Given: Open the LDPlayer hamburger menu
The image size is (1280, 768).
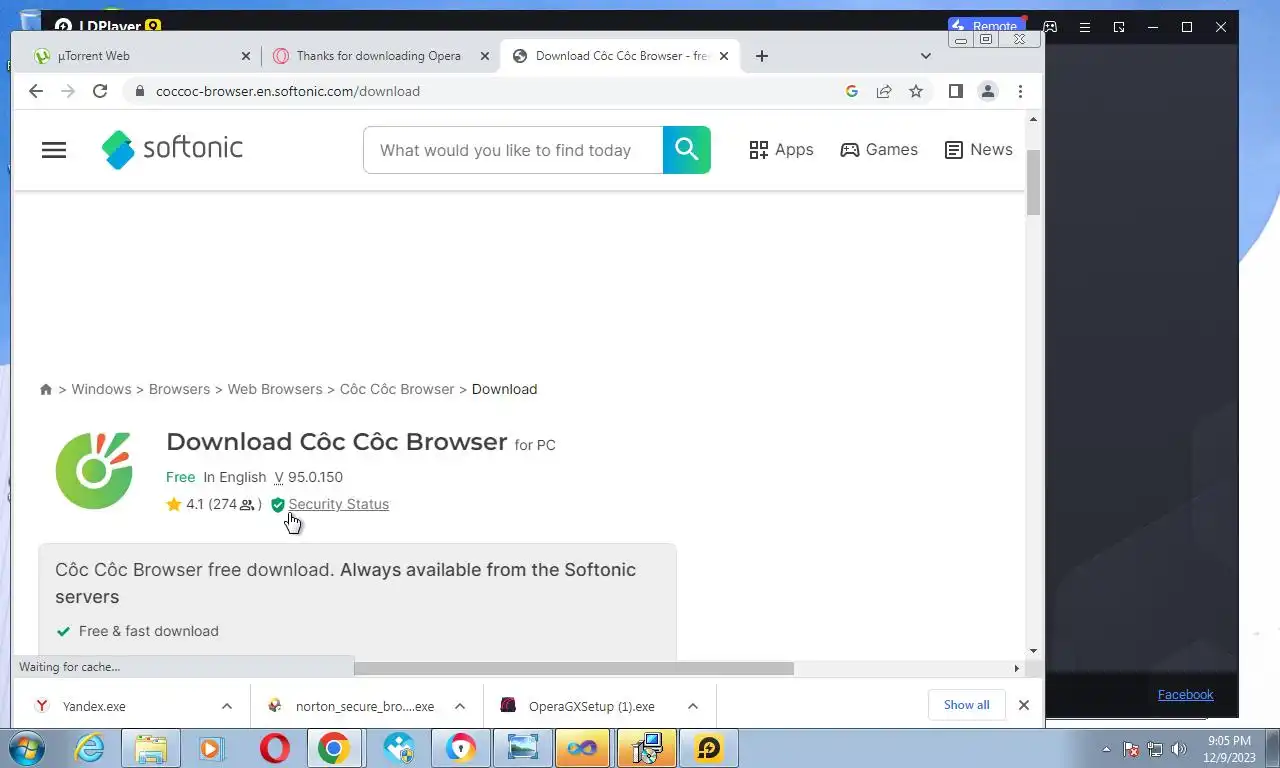Looking at the screenshot, I should click(x=1084, y=27).
